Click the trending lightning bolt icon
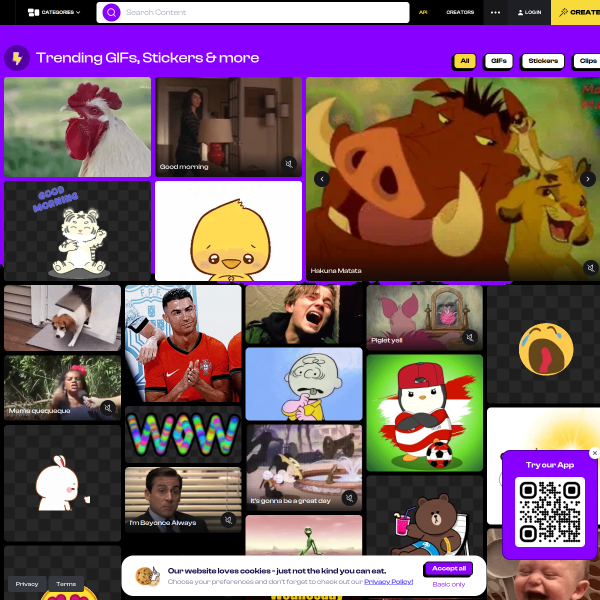This screenshot has height=600, width=600. pos(17,58)
